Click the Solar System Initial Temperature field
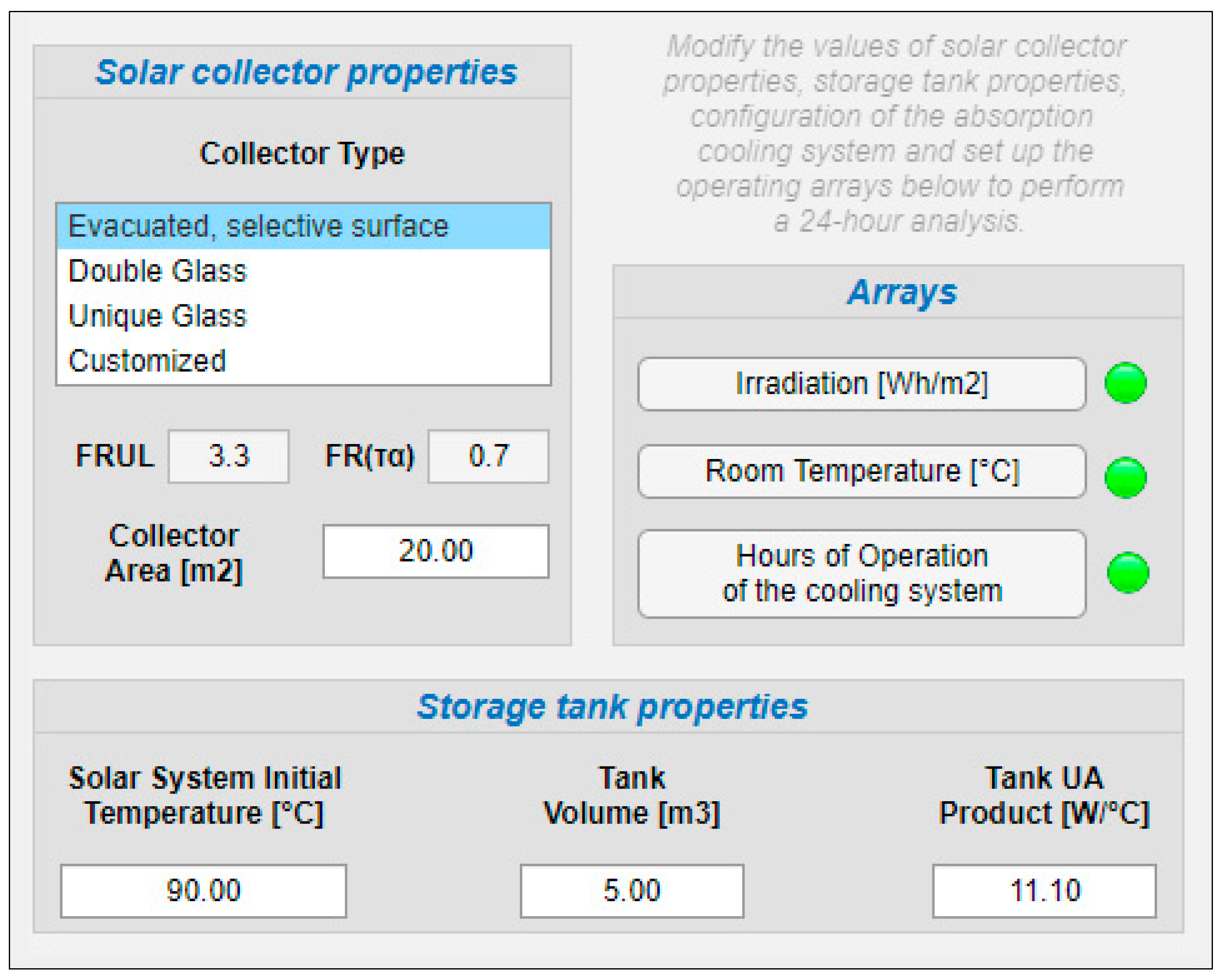Screen dimensions: 1223x980 point(203,890)
